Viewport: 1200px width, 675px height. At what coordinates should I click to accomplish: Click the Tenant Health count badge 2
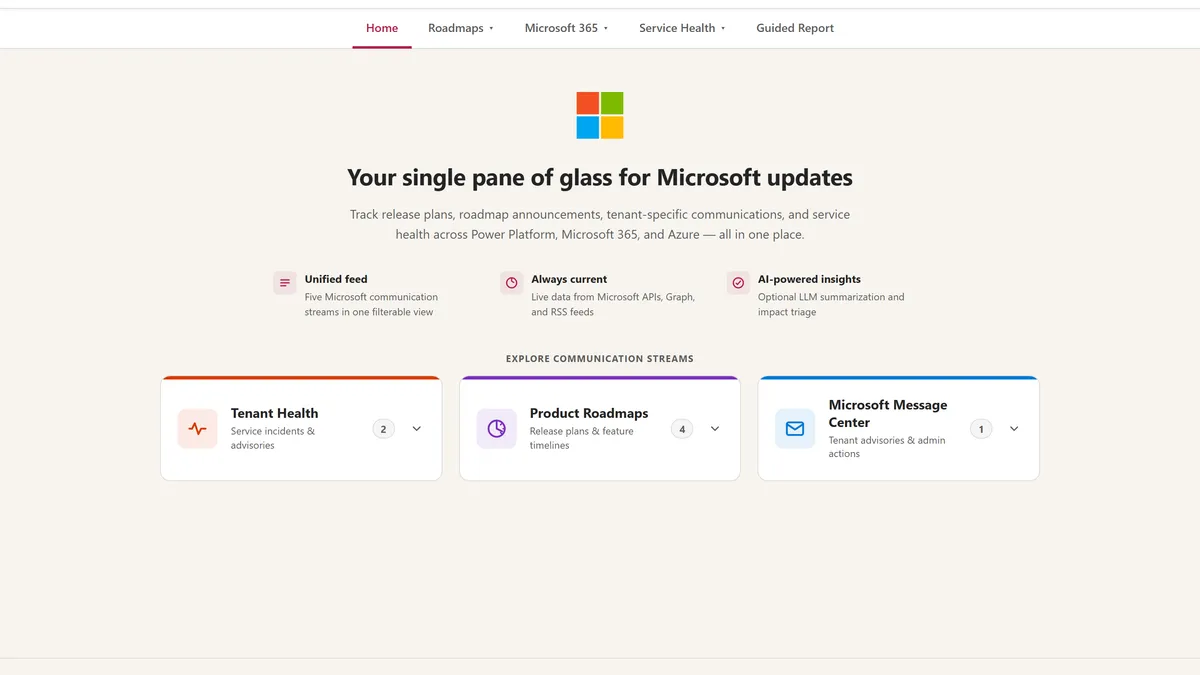(x=383, y=429)
